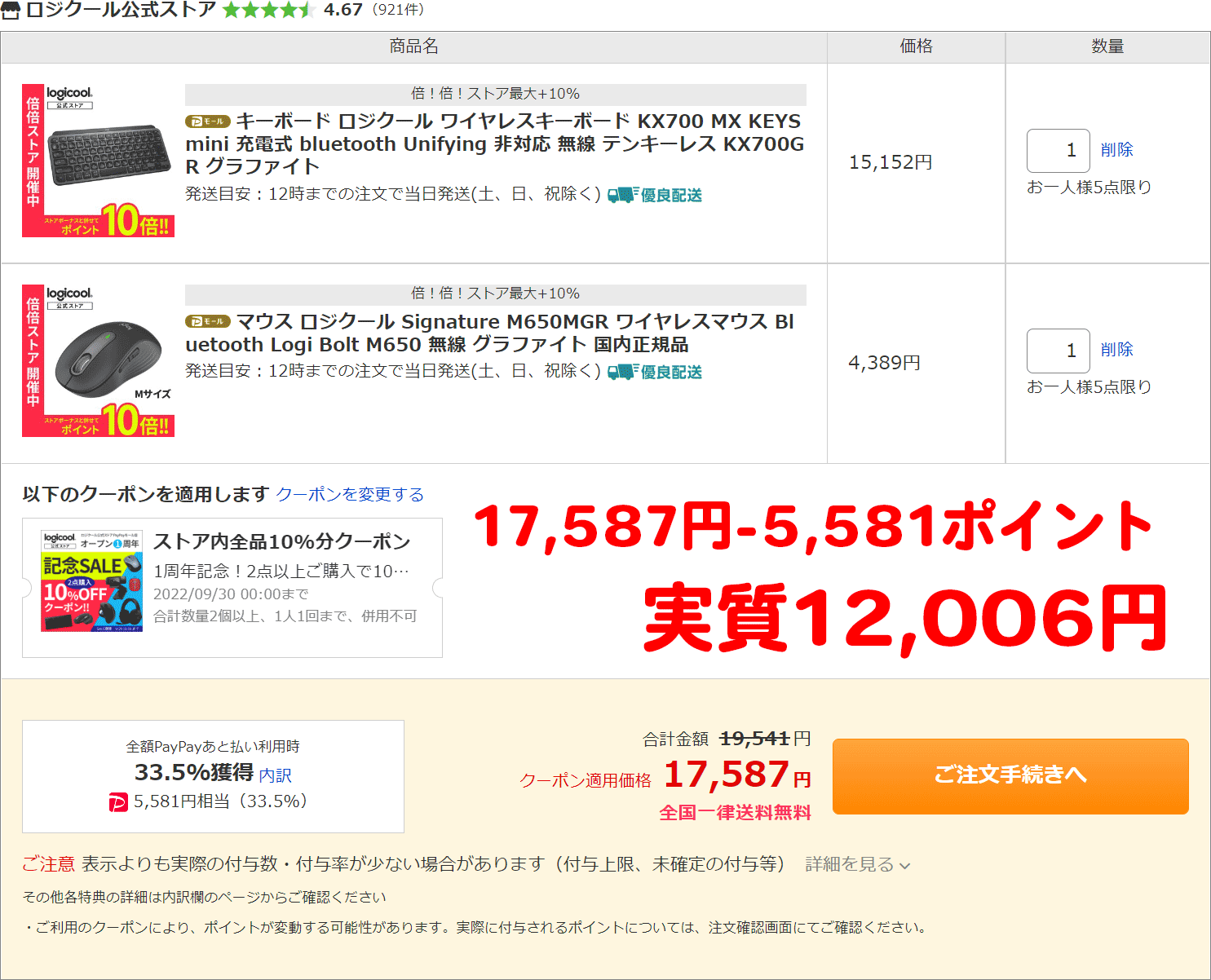Viewport: 1211px width, 980px height.
Task: Click the 数量 column header
Action: (1107, 46)
